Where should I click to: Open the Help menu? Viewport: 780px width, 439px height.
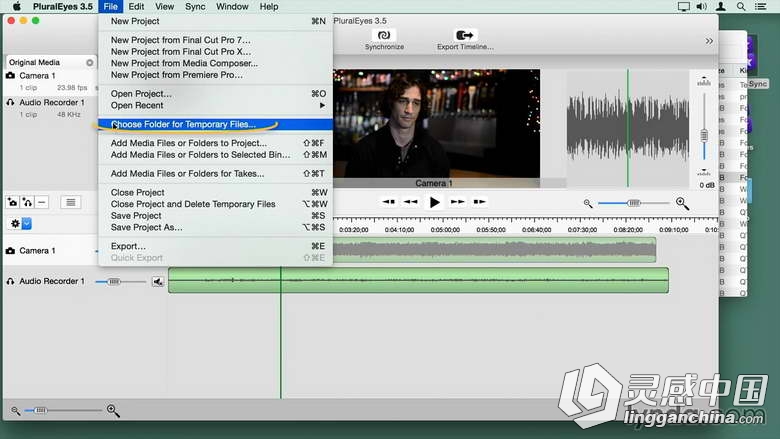pyautogui.click(x=269, y=6)
